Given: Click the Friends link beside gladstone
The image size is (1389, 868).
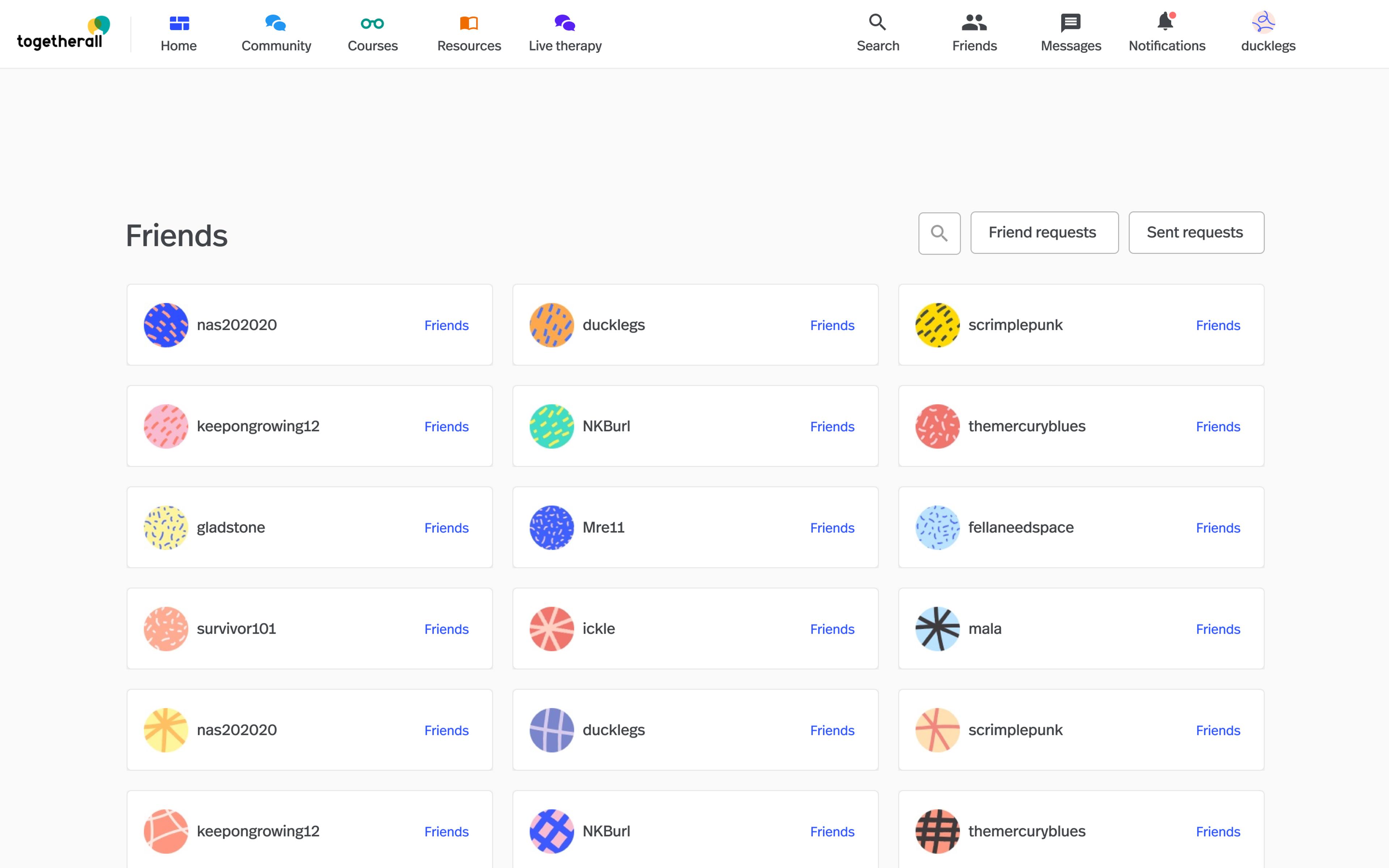Looking at the screenshot, I should (x=446, y=528).
